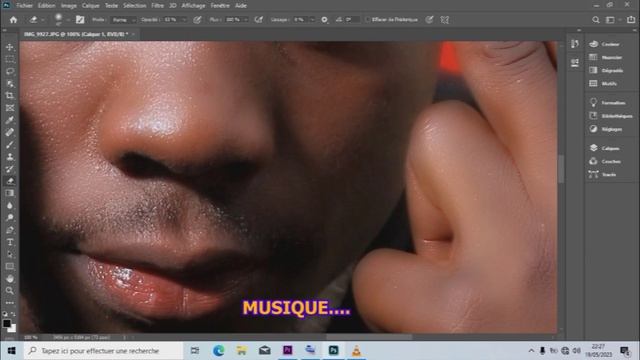Open the search icon in options bar
This screenshot has width=640, height=360.
596,20
